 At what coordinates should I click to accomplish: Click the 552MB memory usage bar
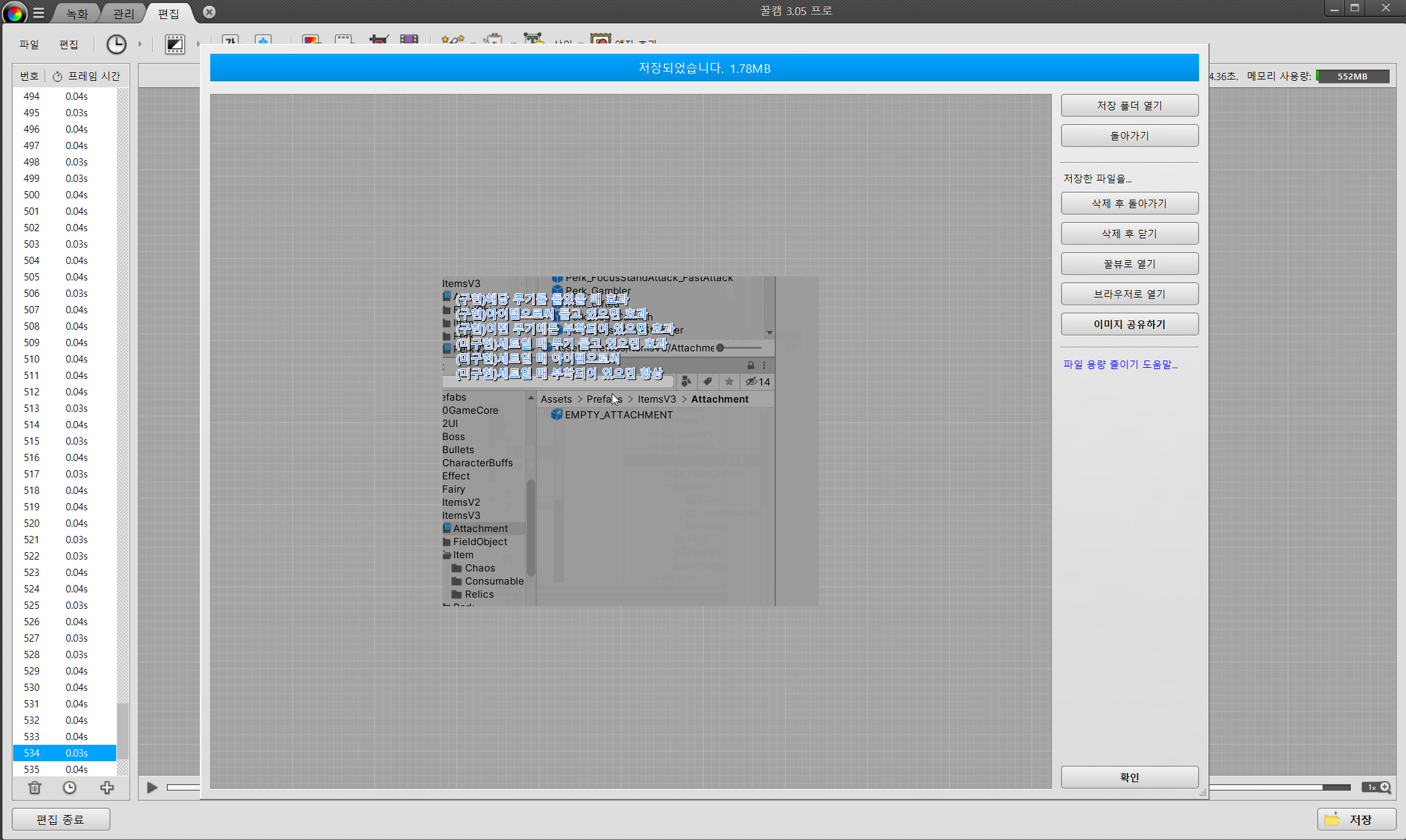click(x=1353, y=76)
